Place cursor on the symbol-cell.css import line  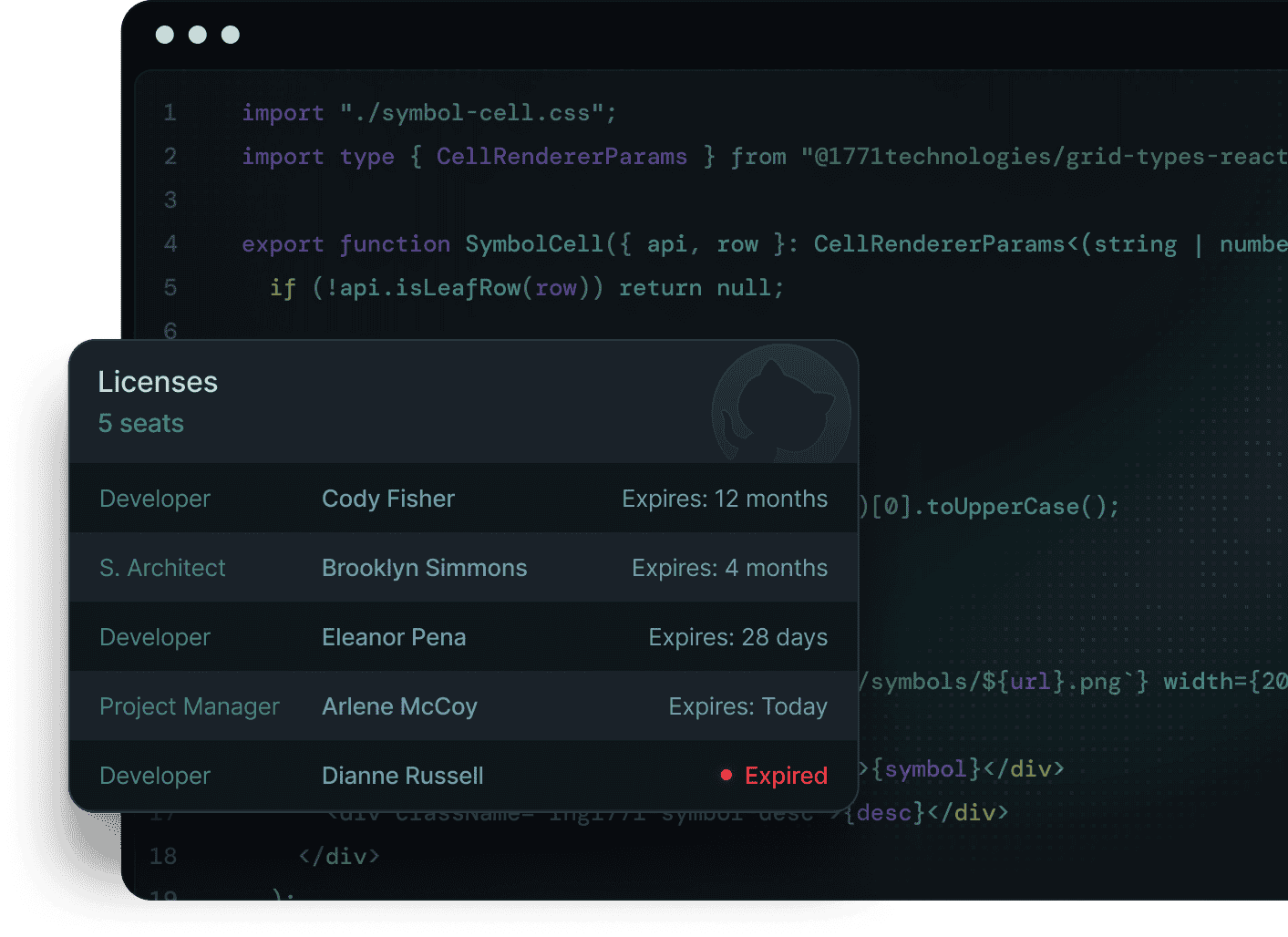[x=428, y=113]
